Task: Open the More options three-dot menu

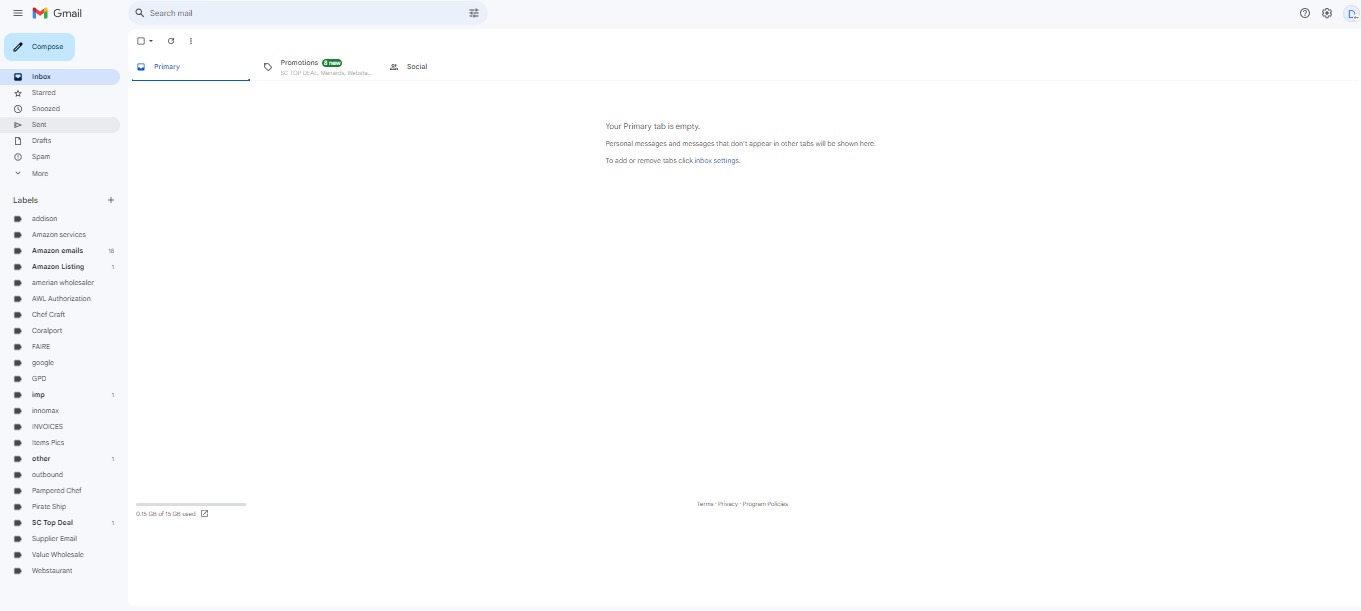Action: click(191, 41)
